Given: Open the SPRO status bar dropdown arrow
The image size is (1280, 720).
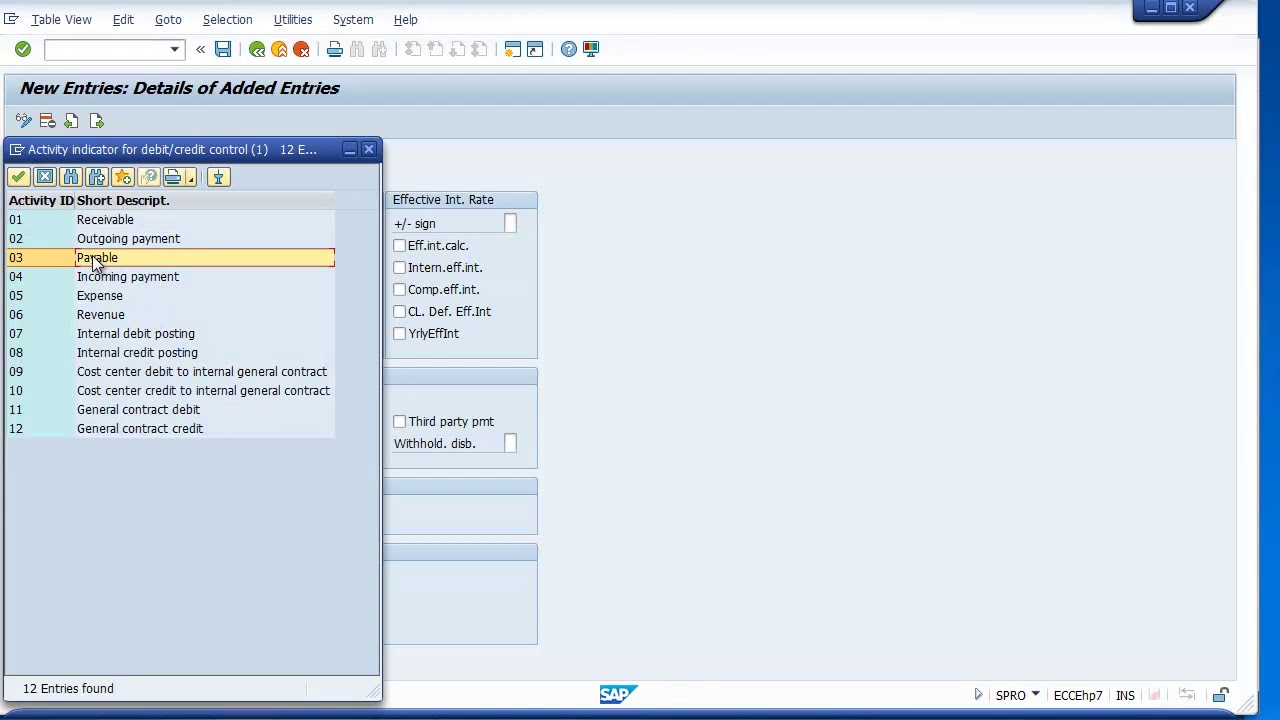Looking at the screenshot, I should 1035,695.
